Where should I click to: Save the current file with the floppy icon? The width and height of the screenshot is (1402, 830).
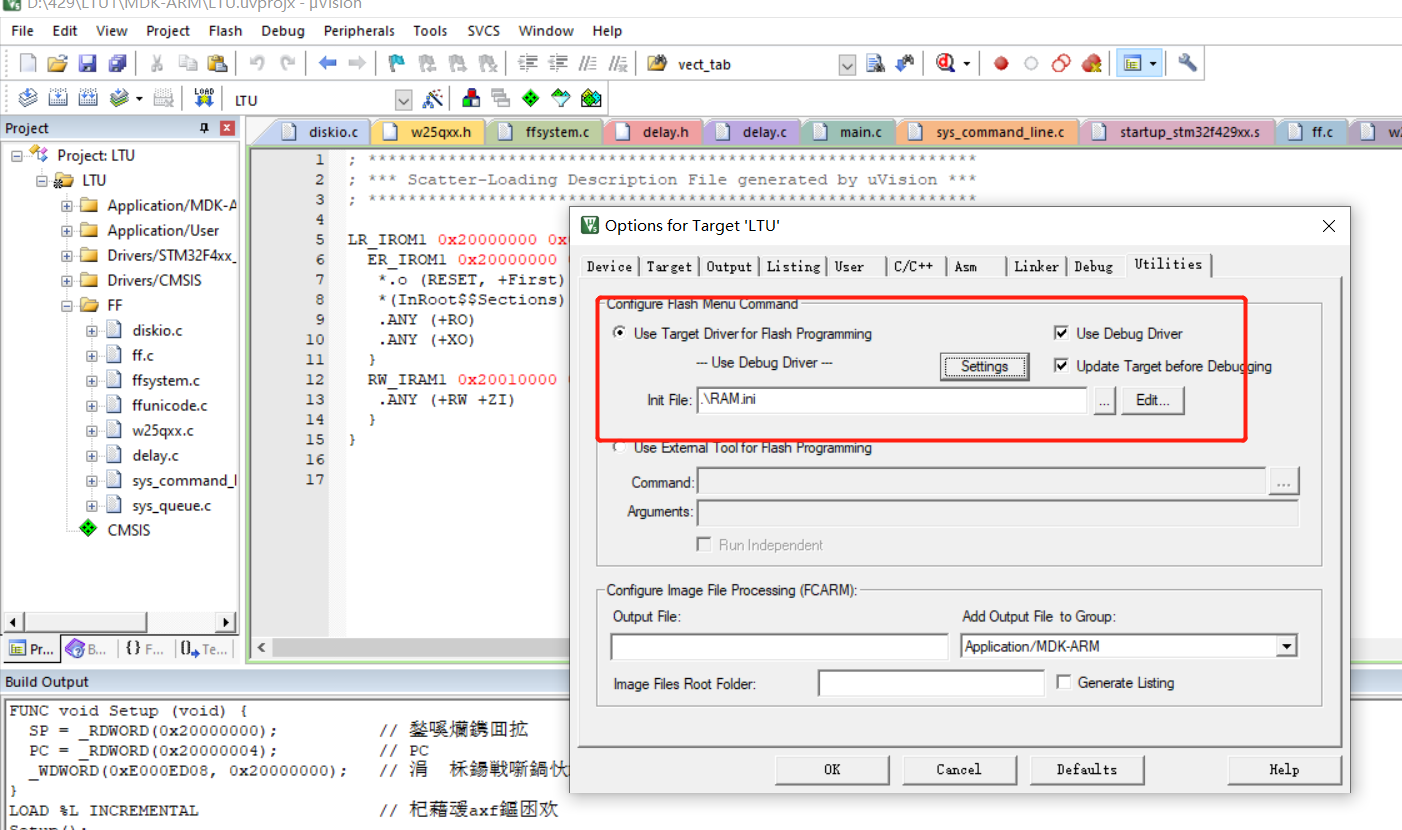87,64
